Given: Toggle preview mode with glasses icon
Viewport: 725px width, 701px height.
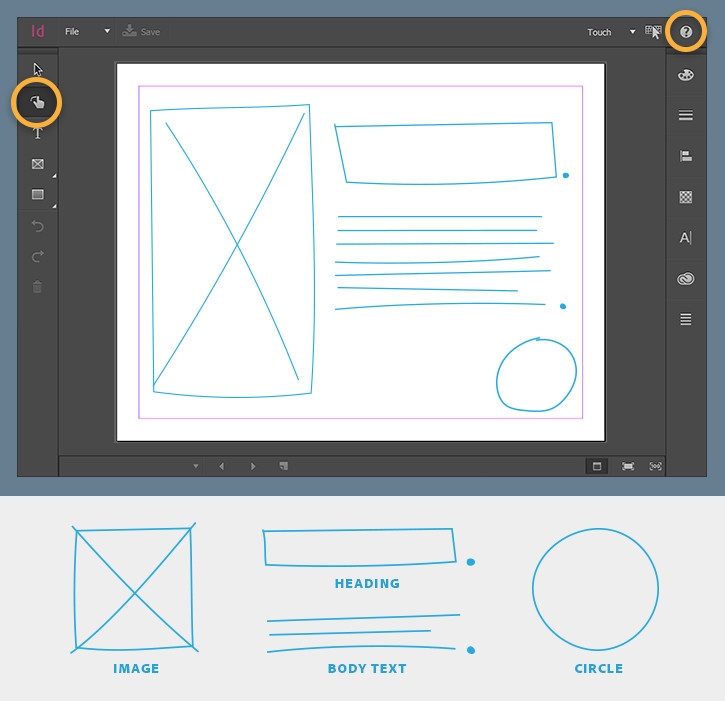Looking at the screenshot, I should click(x=656, y=466).
